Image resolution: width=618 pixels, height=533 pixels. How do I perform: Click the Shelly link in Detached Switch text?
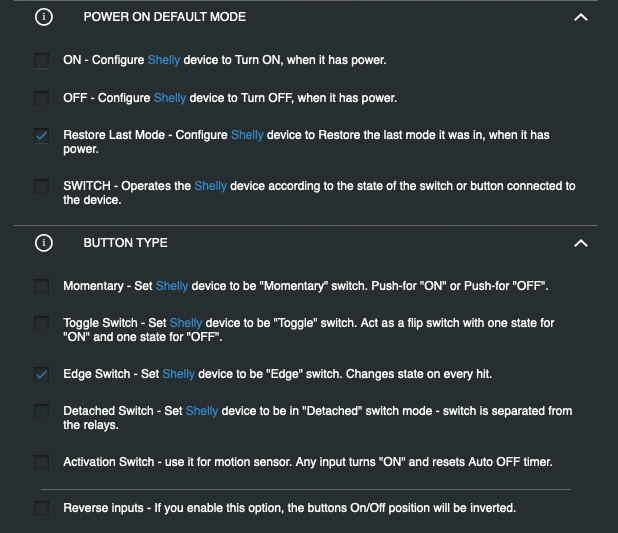[x=202, y=411]
